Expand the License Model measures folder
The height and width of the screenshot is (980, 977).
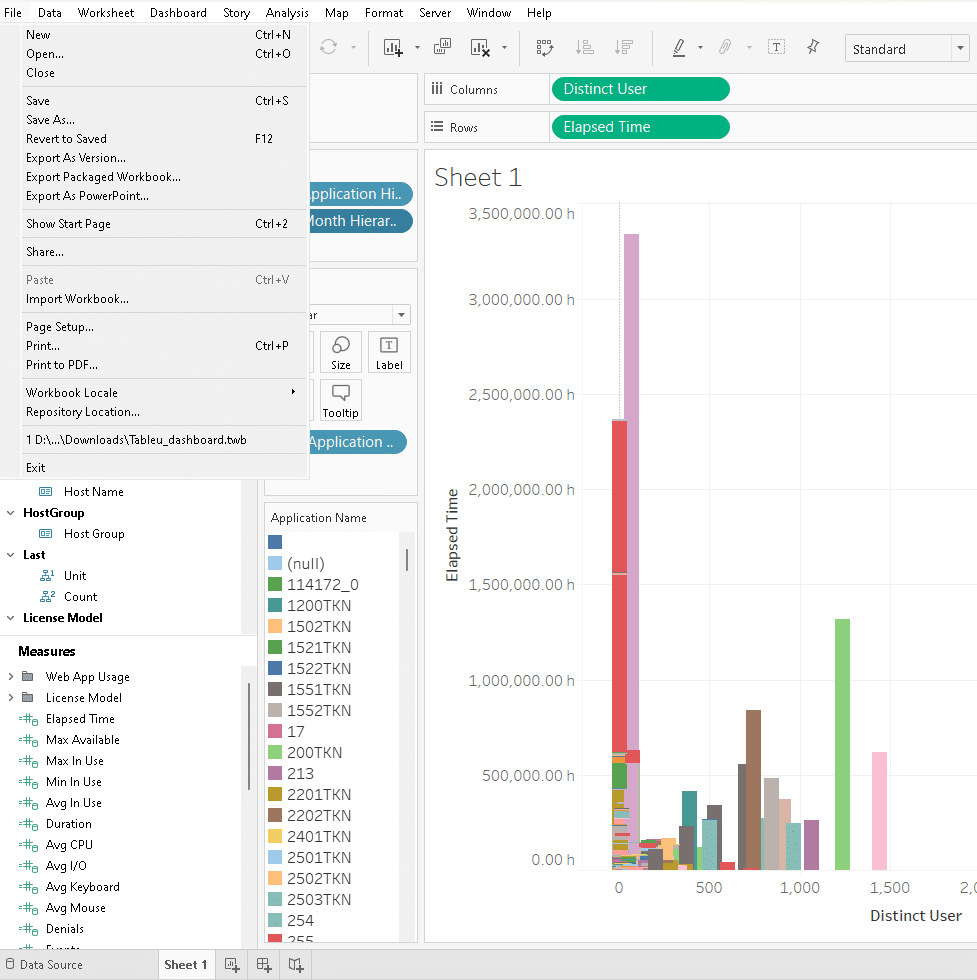tap(11, 698)
